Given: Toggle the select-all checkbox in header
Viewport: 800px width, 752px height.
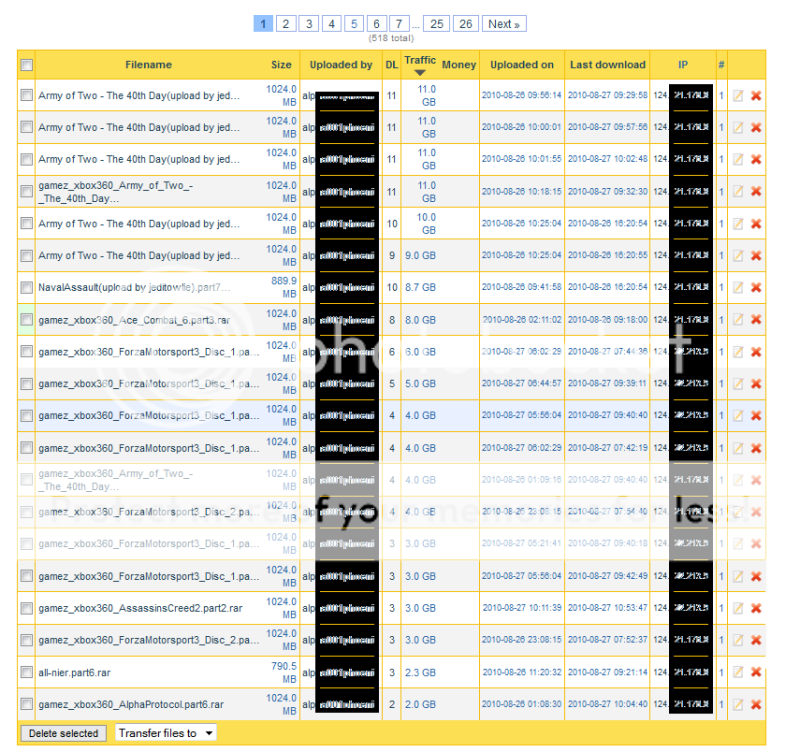Looking at the screenshot, I should pyautogui.click(x=27, y=65).
